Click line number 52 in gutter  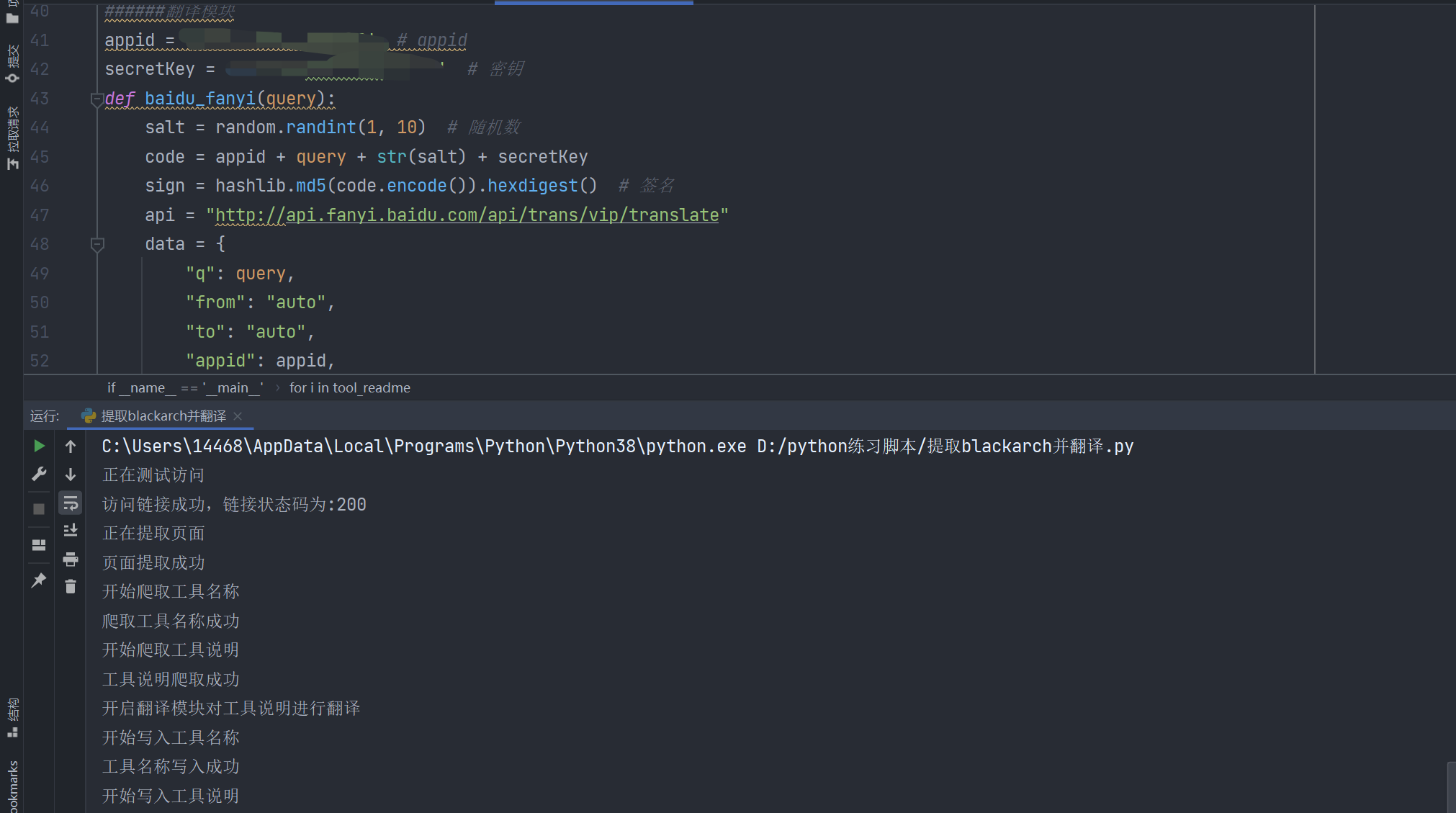pyautogui.click(x=40, y=361)
